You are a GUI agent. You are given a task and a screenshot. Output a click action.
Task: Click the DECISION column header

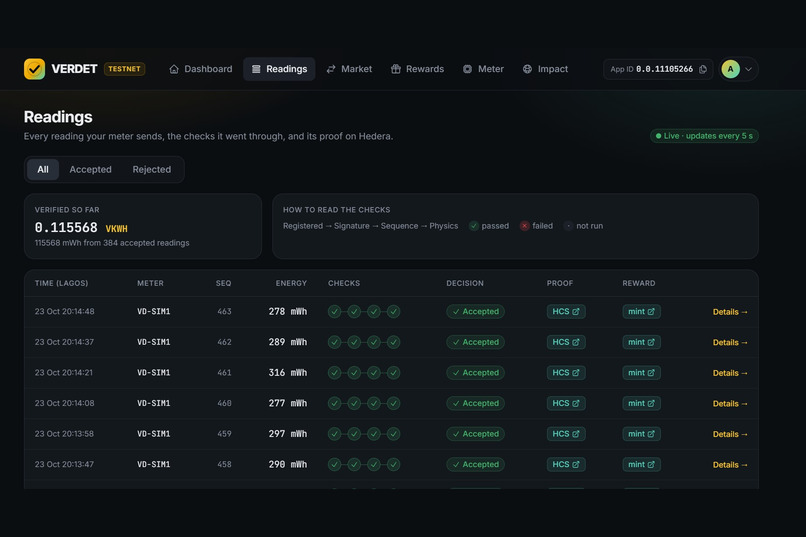click(465, 283)
